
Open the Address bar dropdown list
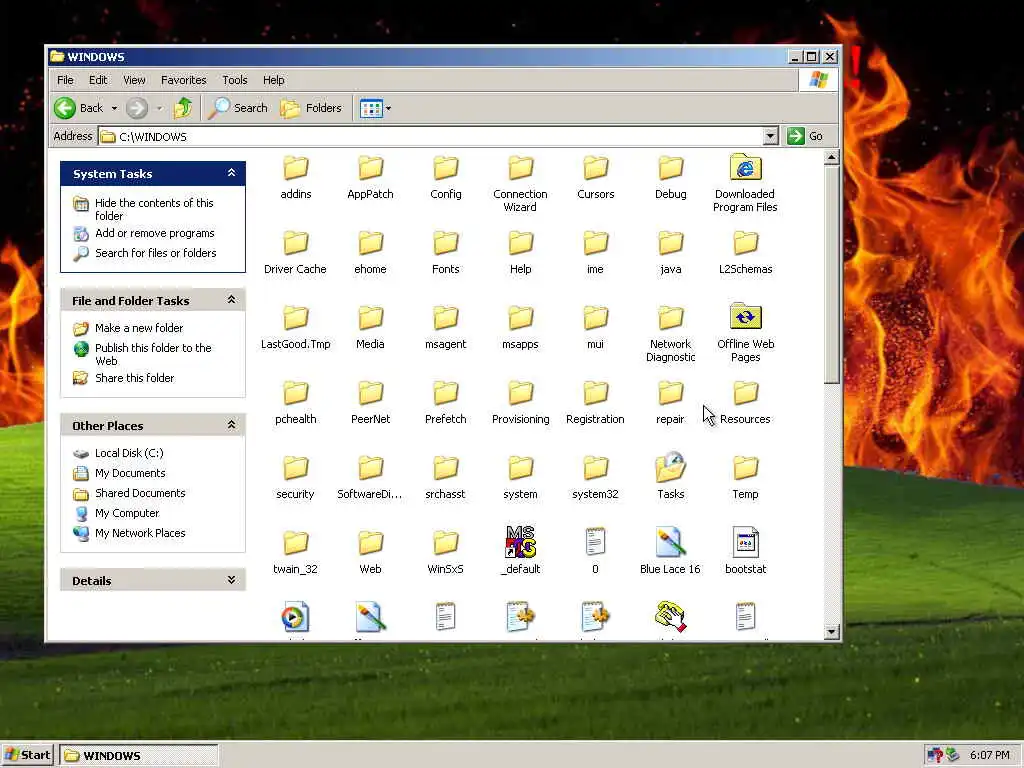click(x=771, y=136)
